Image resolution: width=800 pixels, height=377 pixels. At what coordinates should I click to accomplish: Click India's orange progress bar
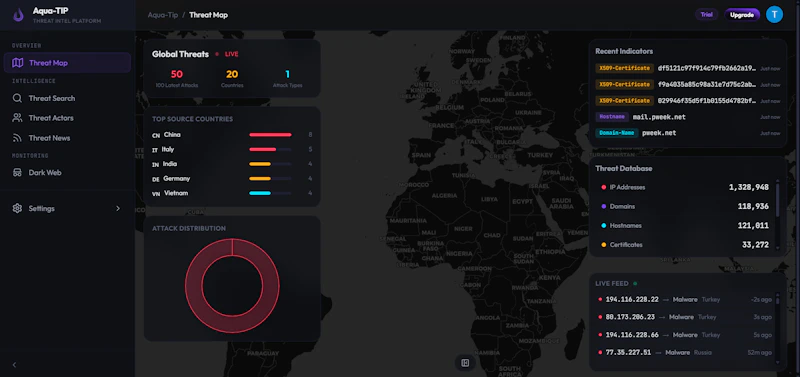260,164
